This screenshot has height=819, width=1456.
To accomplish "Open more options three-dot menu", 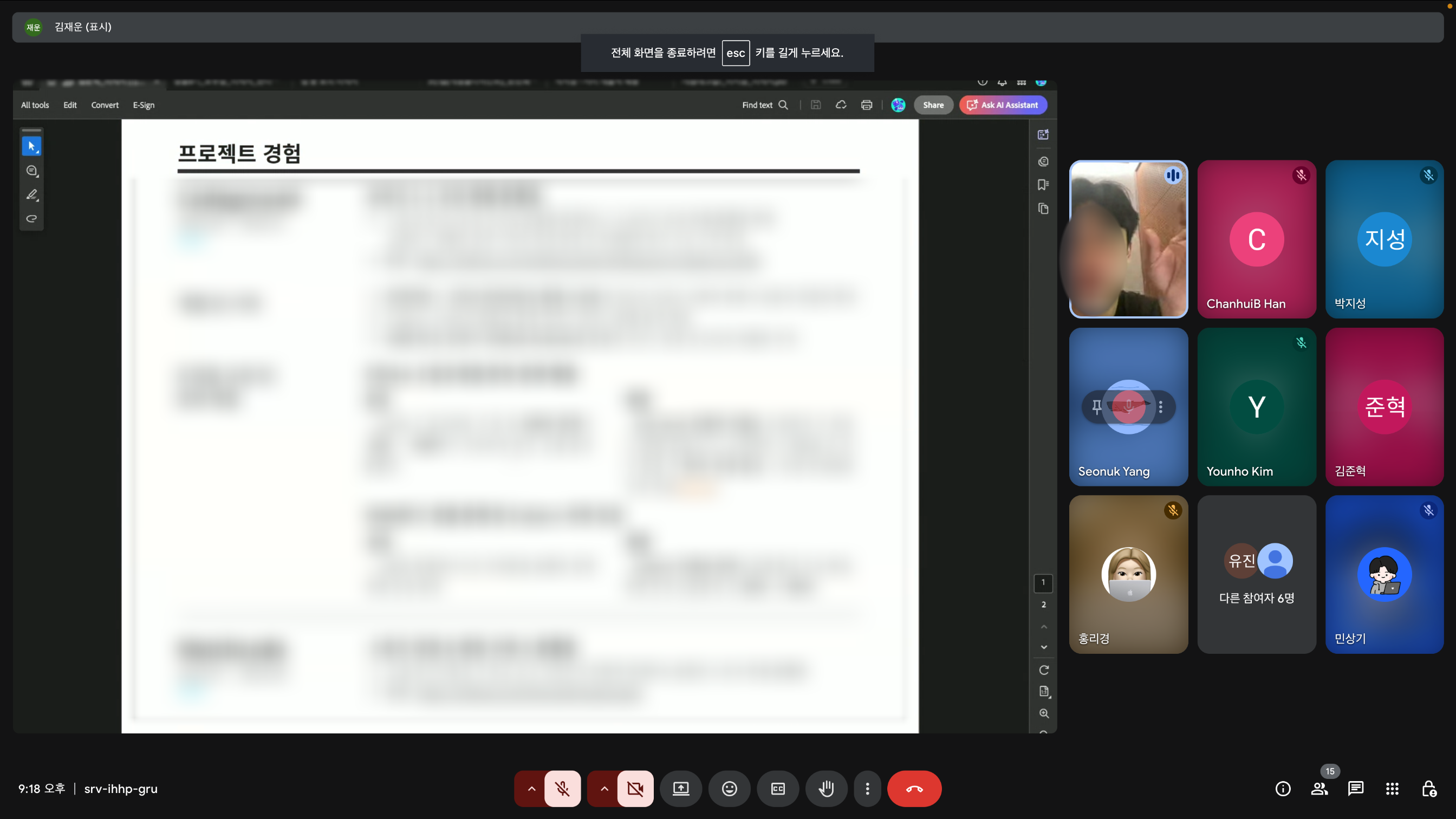I will tap(867, 789).
